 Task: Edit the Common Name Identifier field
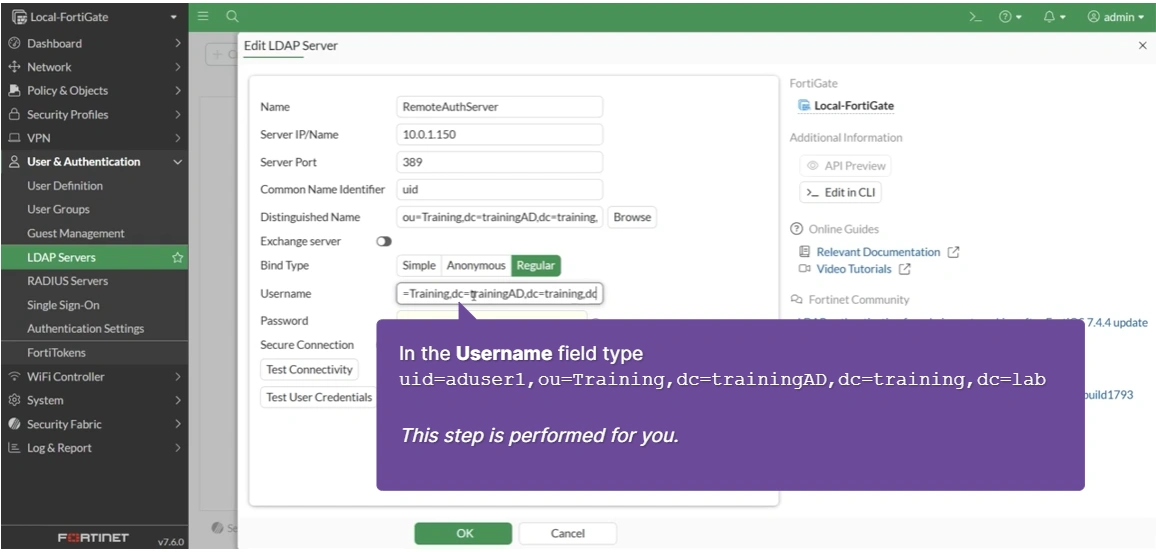(499, 189)
